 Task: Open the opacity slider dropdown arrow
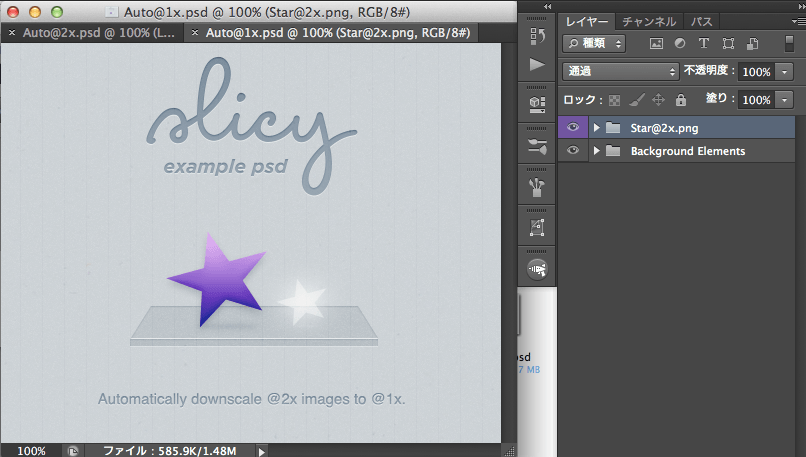(784, 72)
